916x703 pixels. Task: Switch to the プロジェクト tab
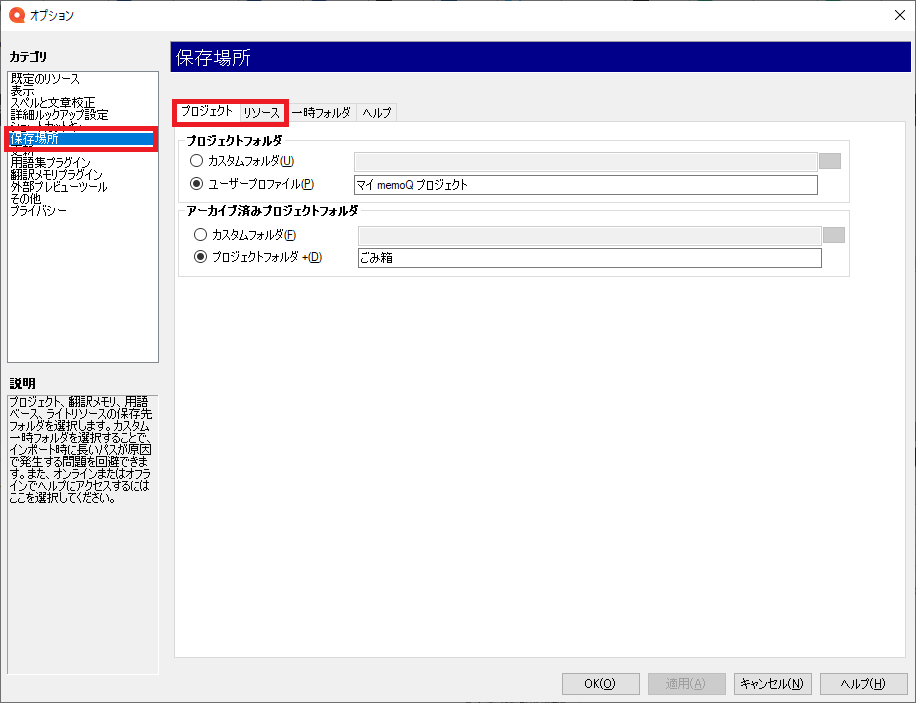coord(207,112)
